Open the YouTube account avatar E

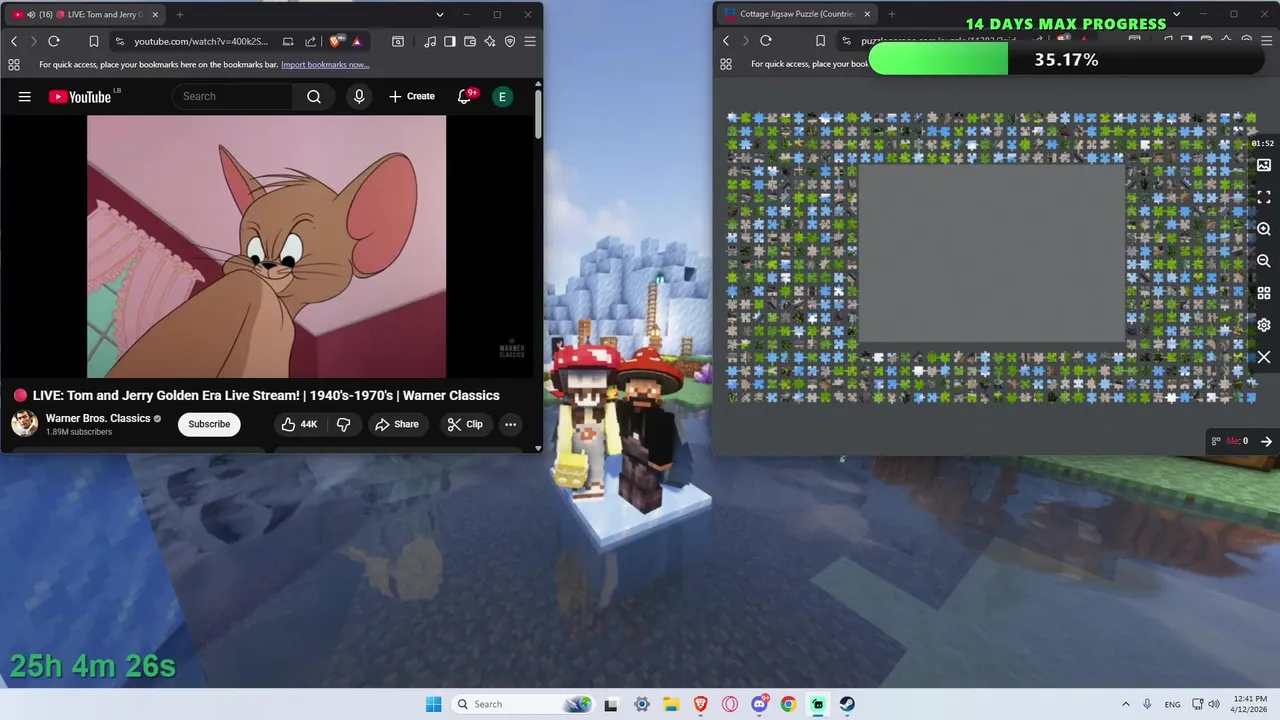[x=502, y=97]
